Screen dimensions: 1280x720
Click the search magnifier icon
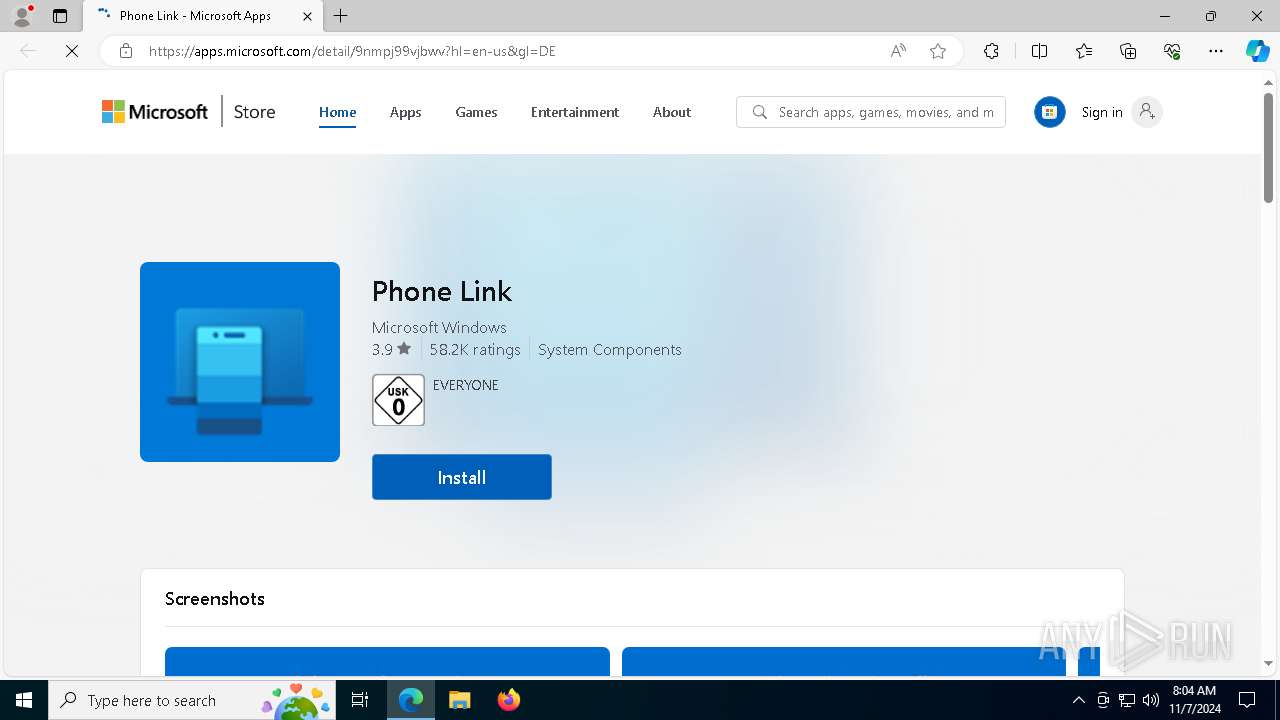pos(760,112)
